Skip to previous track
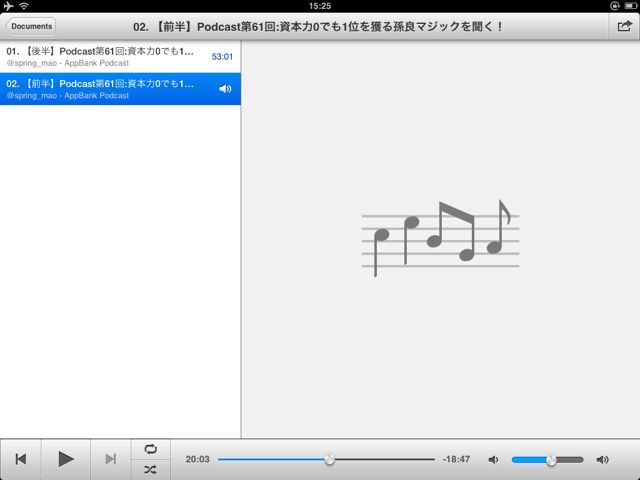Image resolution: width=640 pixels, height=480 pixels. [21, 459]
